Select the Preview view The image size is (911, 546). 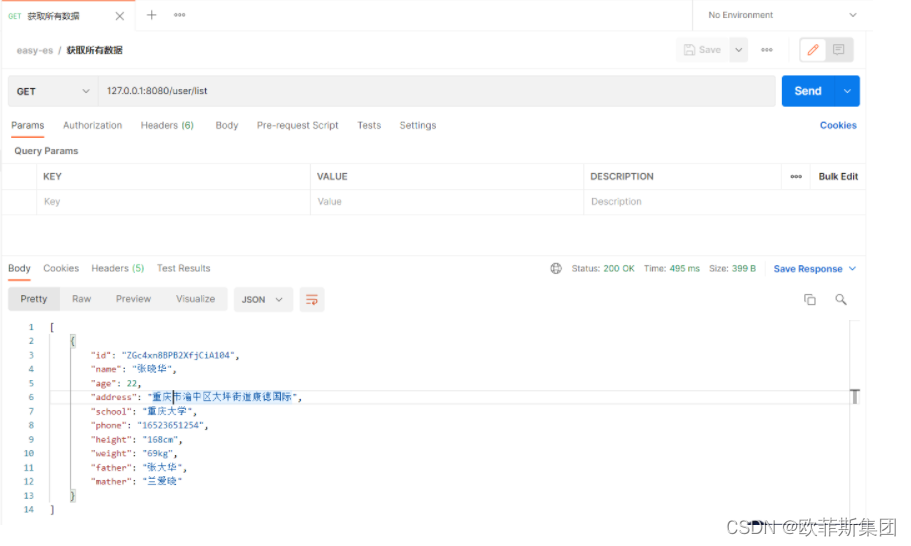coord(133,299)
